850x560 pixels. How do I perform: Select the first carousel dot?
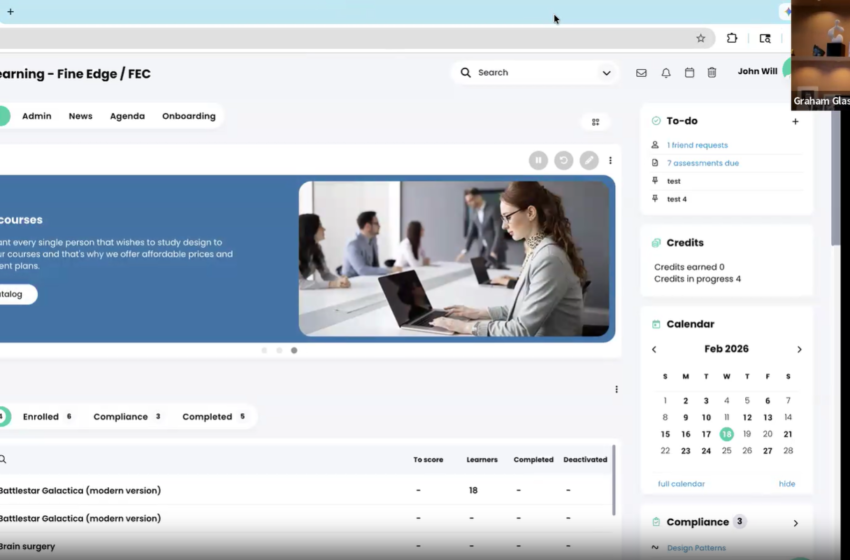[x=265, y=351]
